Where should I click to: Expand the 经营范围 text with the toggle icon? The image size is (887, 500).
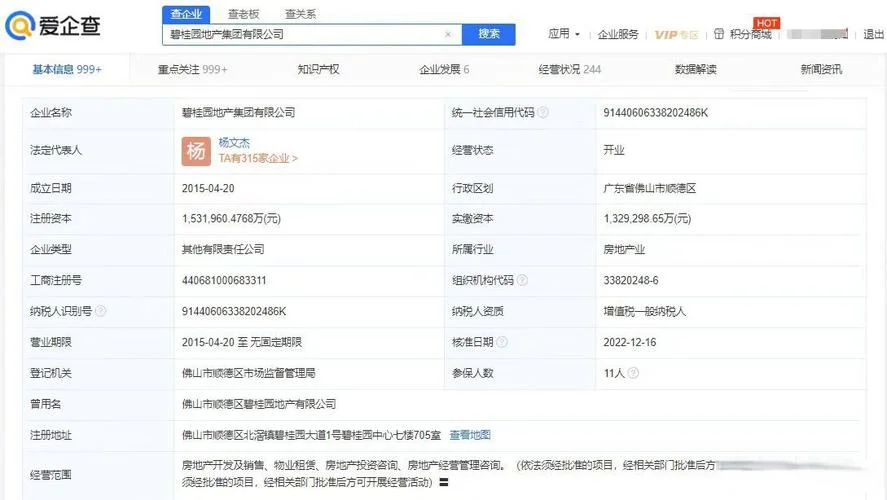(x=444, y=482)
